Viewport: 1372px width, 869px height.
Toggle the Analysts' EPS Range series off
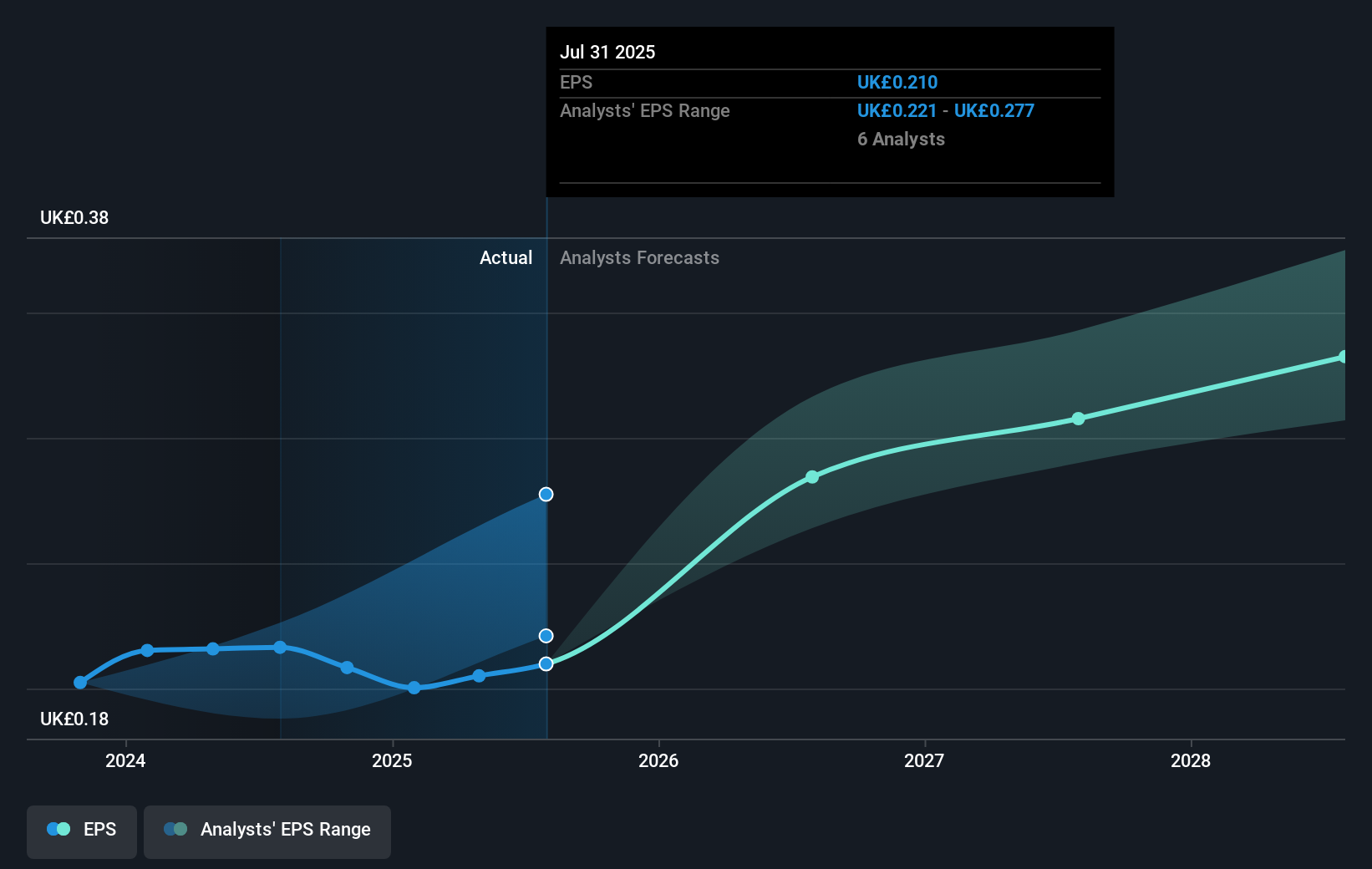pyautogui.click(x=267, y=830)
